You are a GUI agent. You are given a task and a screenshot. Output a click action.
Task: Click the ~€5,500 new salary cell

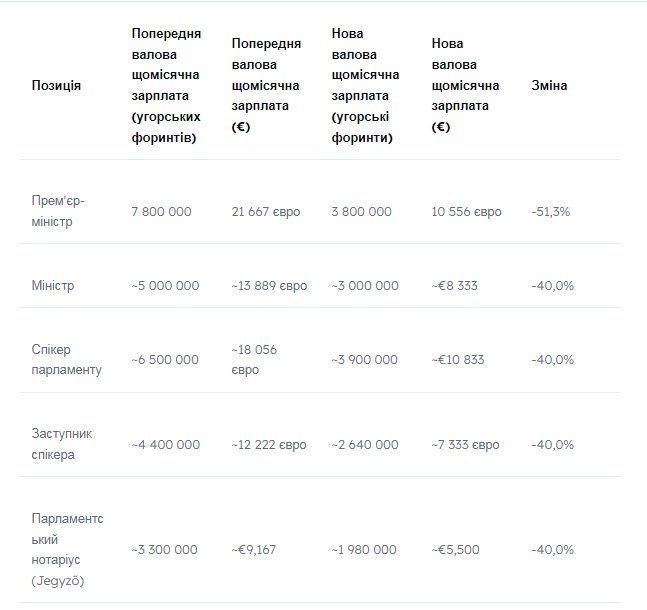click(456, 550)
